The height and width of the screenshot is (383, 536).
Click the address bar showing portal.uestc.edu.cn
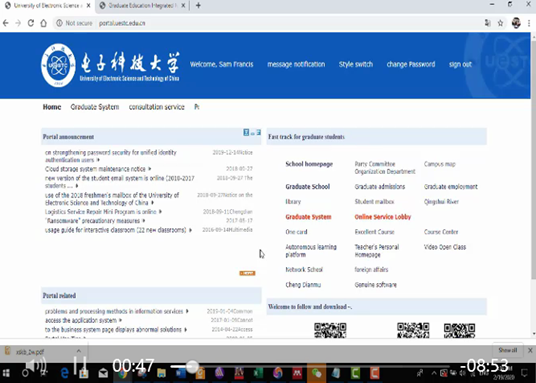pyautogui.click(x=122, y=23)
